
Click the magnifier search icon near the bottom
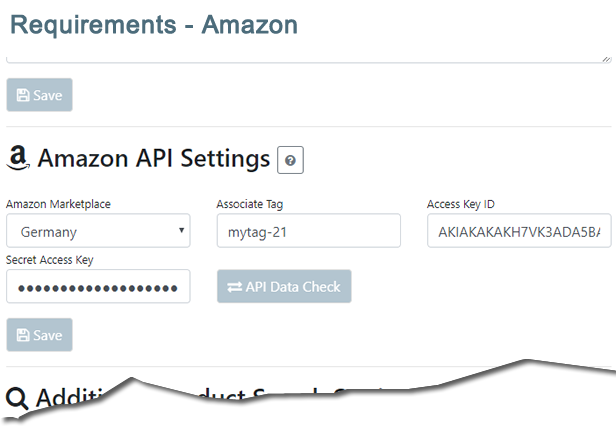pyautogui.click(x=17, y=398)
